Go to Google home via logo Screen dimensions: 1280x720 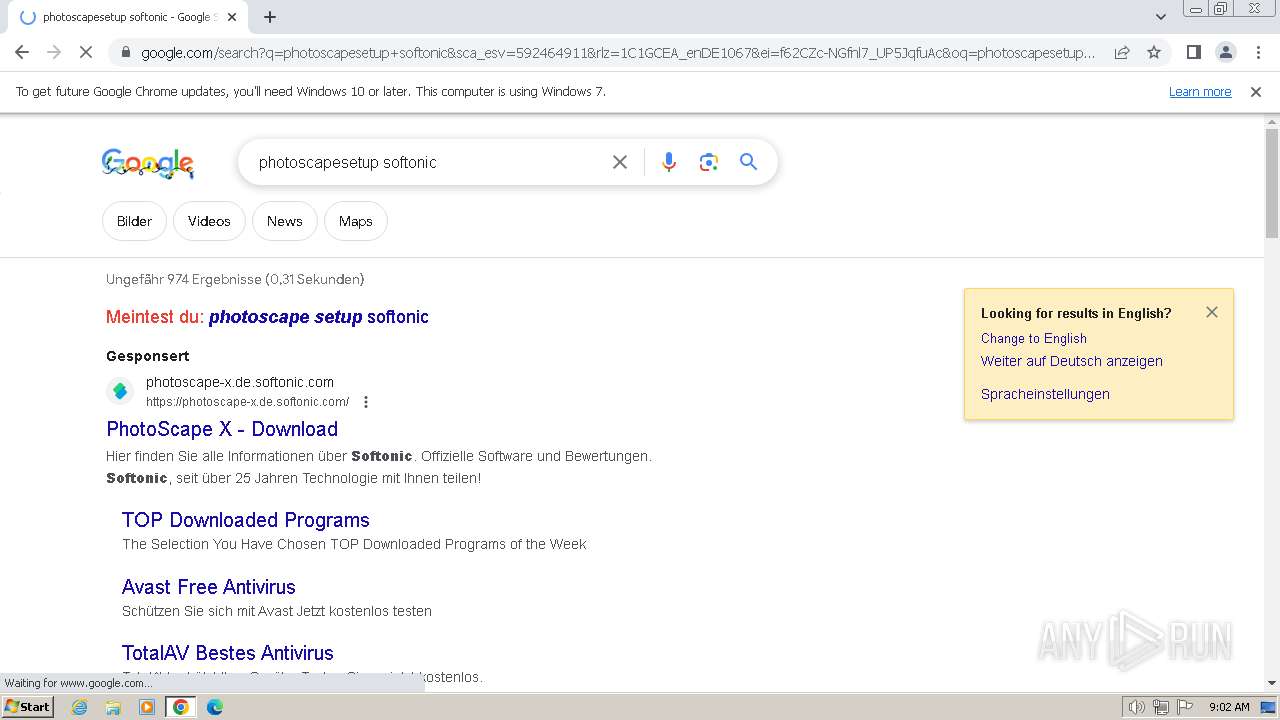coord(148,163)
